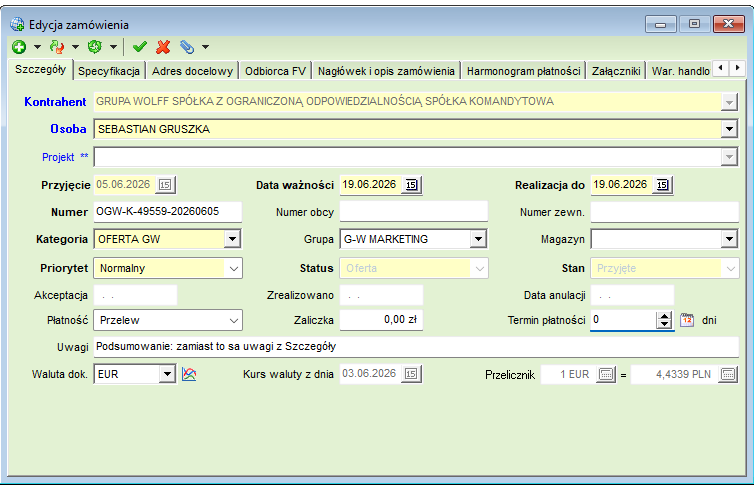
Task: Expand the Kategoria OFERTA GW dropdown
Action: (x=232, y=239)
